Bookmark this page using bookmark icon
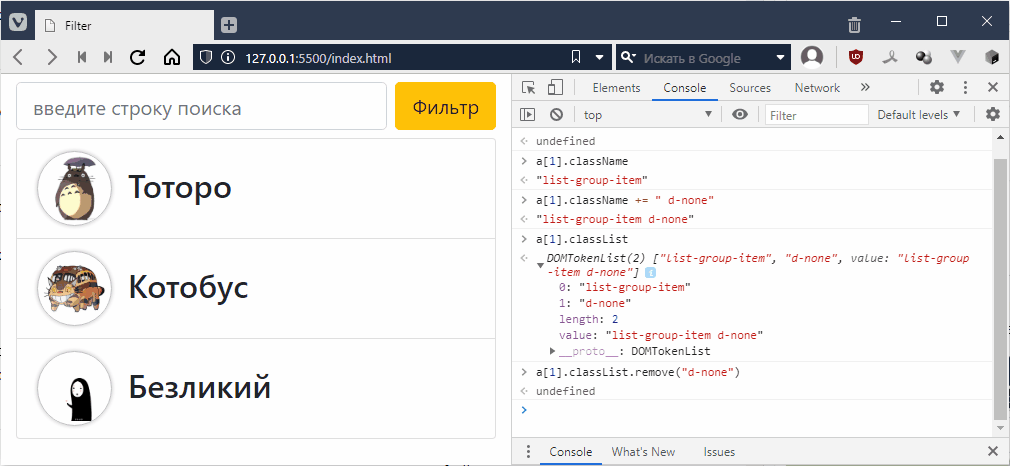1010x466 pixels. pyautogui.click(x=576, y=58)
